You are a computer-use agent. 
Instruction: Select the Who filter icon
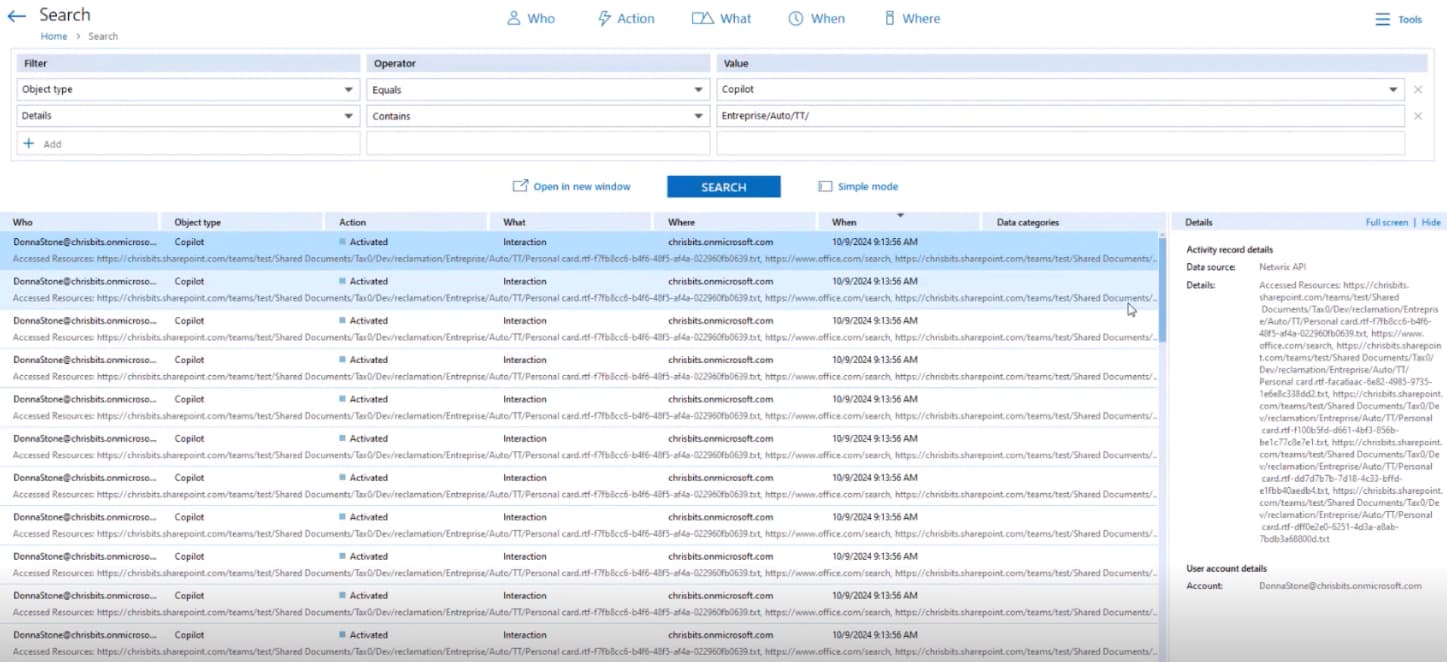[514, 19]
